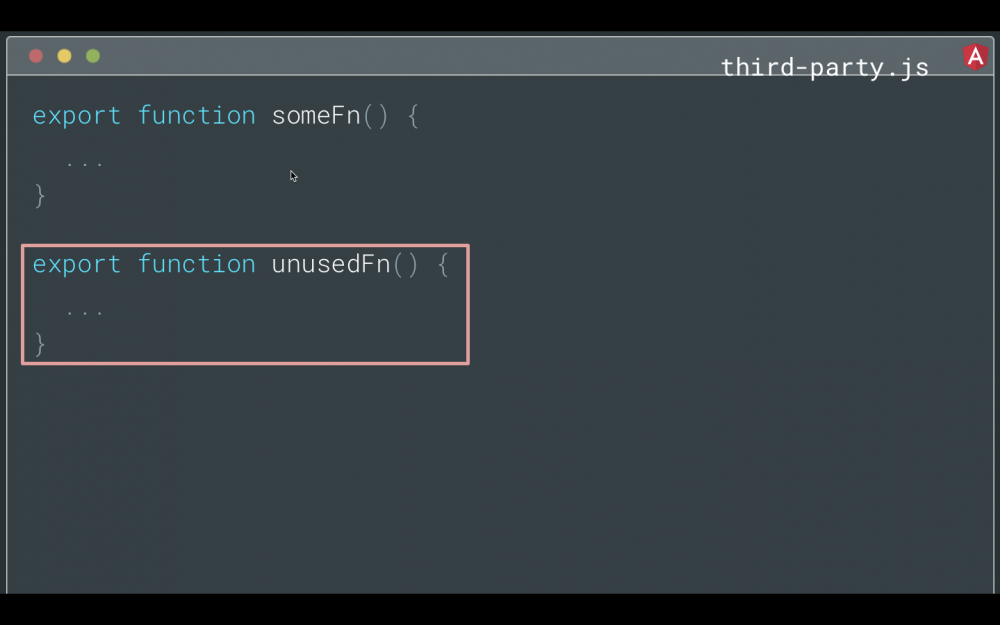The width and height of the screenshot is (1000, 625).
Task: Click the yellow minimize dot
Action: pos(64,56)
